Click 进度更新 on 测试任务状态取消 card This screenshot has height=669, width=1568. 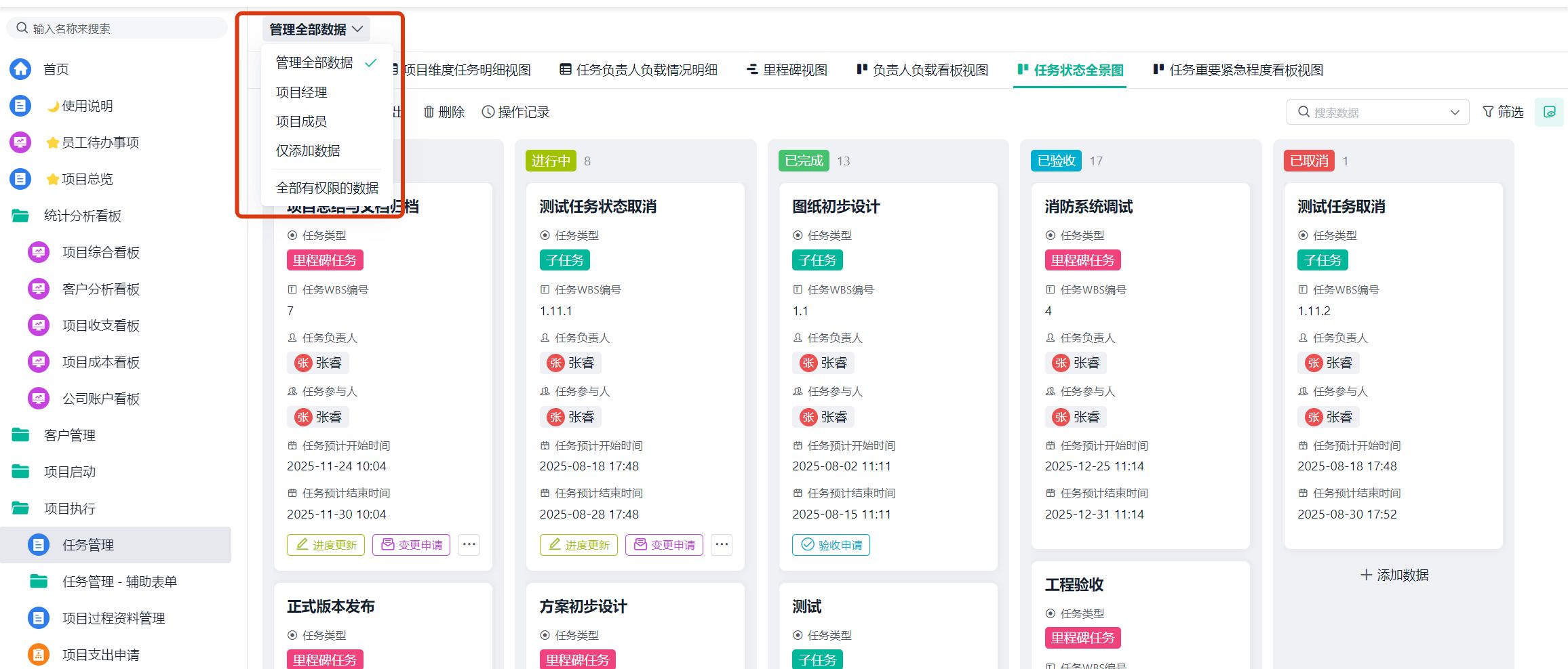[x=579, y=545]
